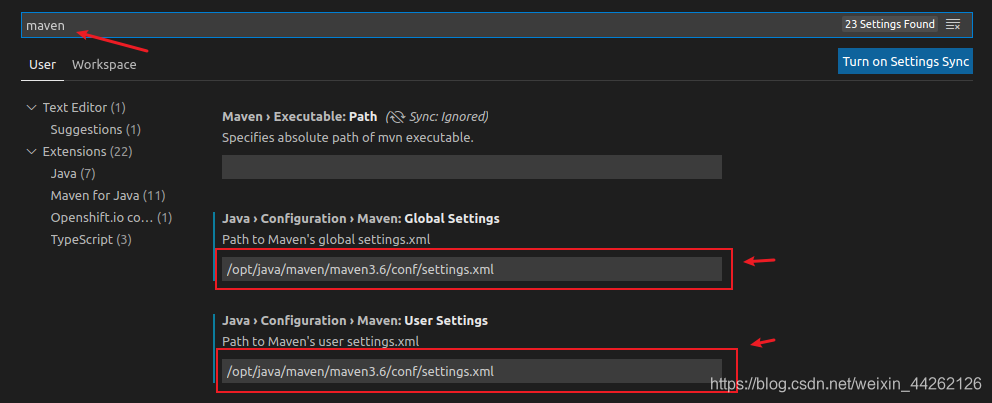Click 'Path to Maven's user settings.xml' description
992x403 pixels.
(x=321, y=341)
